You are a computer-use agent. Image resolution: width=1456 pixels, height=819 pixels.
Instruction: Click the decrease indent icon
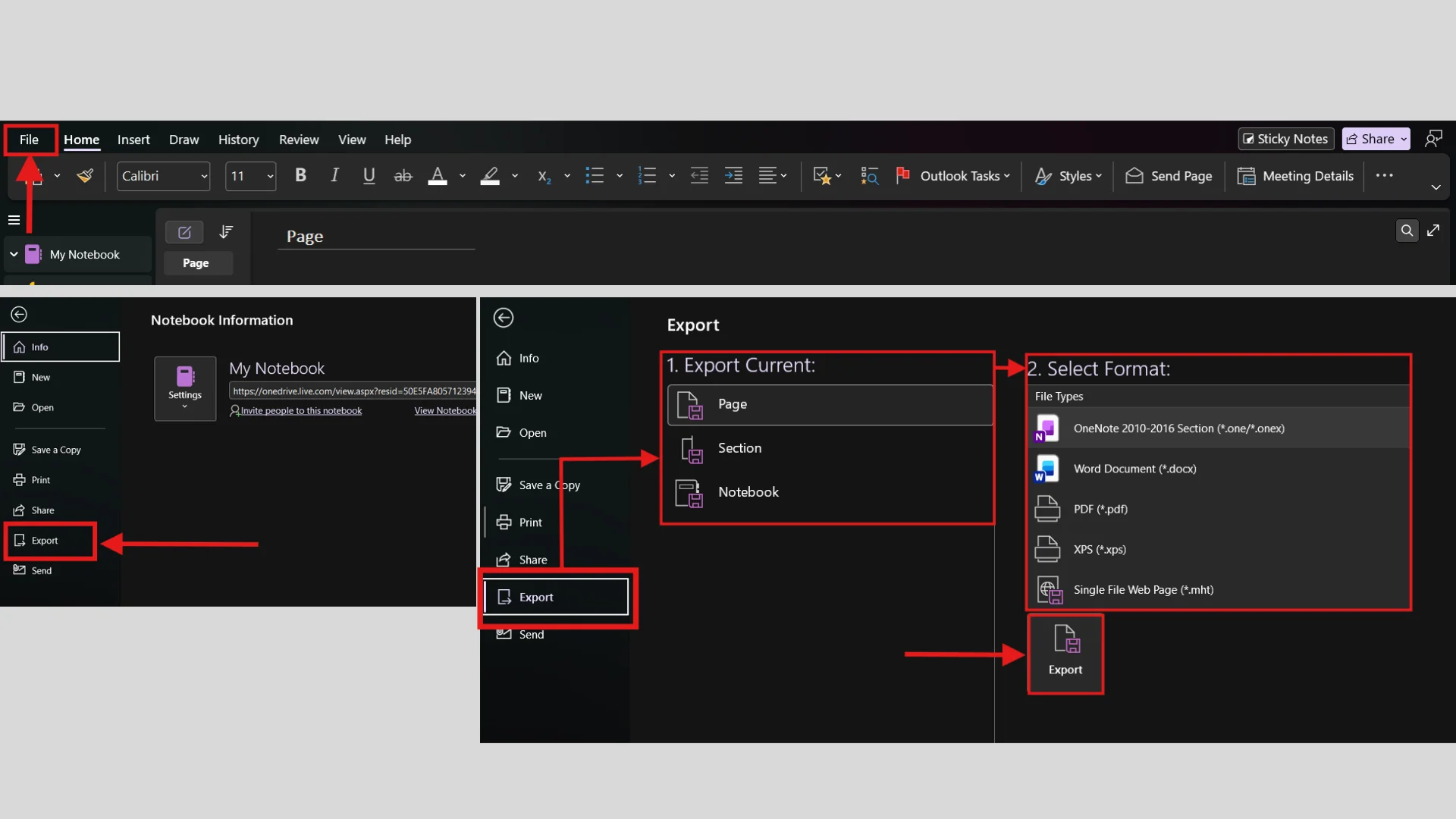699,176
